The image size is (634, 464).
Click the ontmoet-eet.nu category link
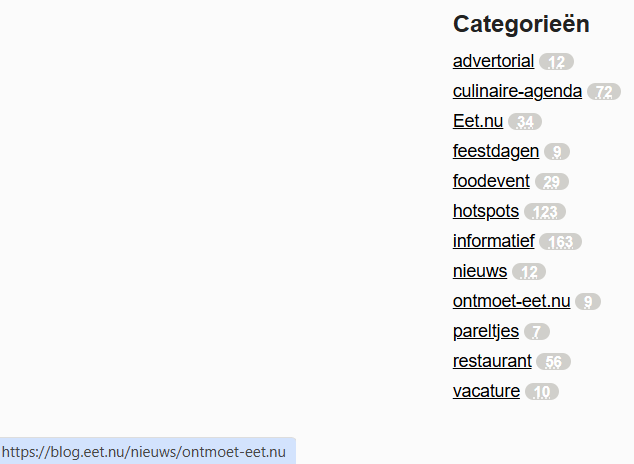(511, 301)
